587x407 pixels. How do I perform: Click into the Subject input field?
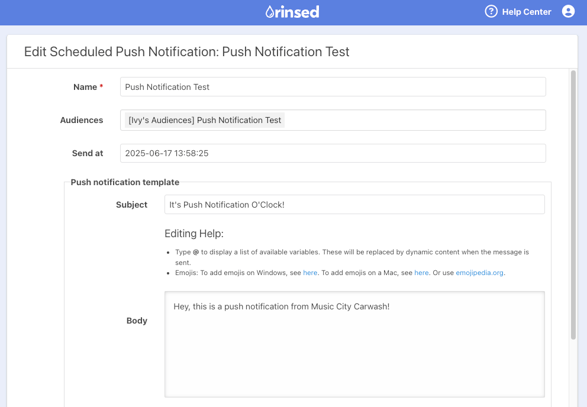(354, 204)
